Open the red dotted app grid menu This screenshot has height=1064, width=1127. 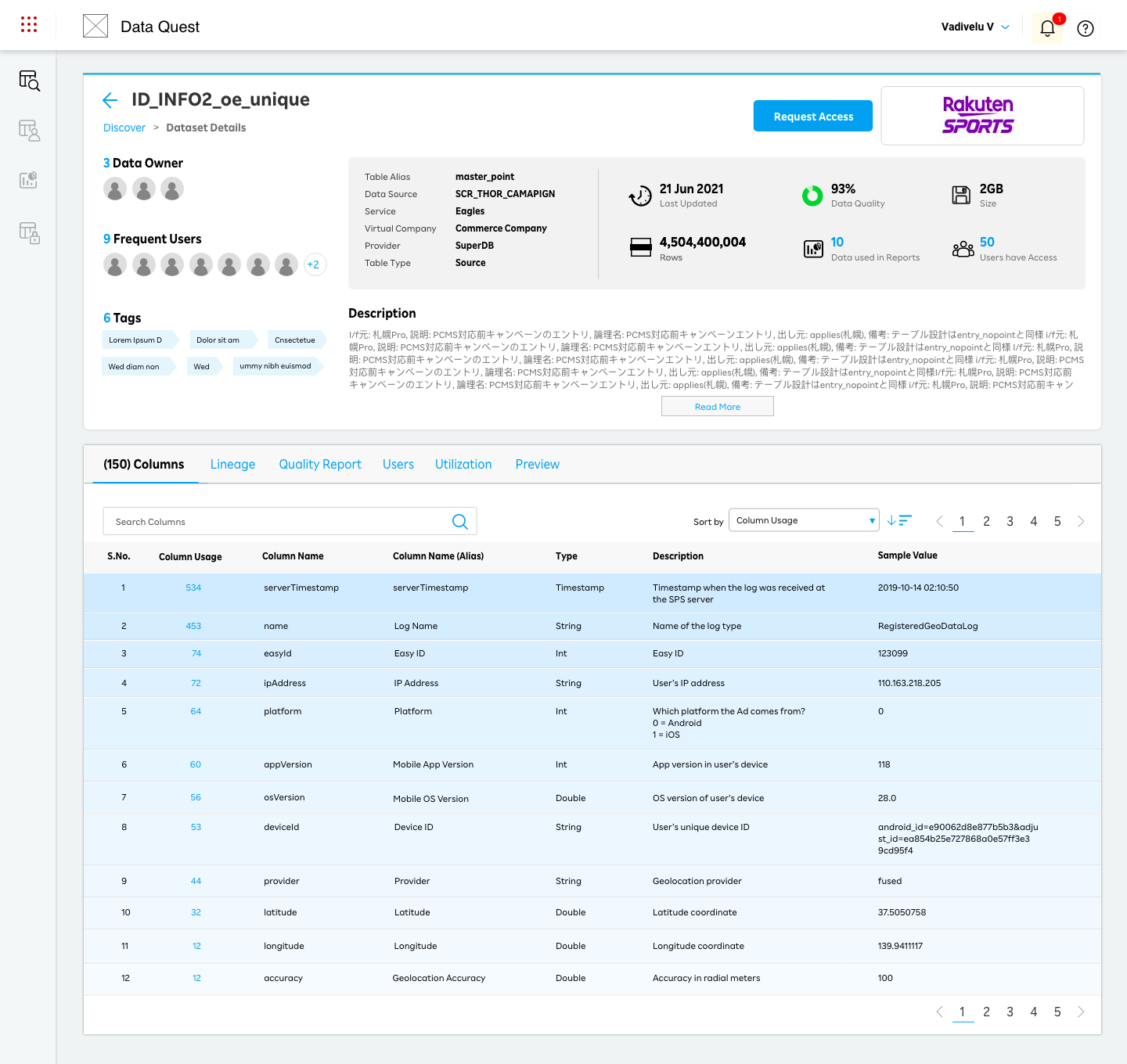pyautogui.click(x=29, y=25)
